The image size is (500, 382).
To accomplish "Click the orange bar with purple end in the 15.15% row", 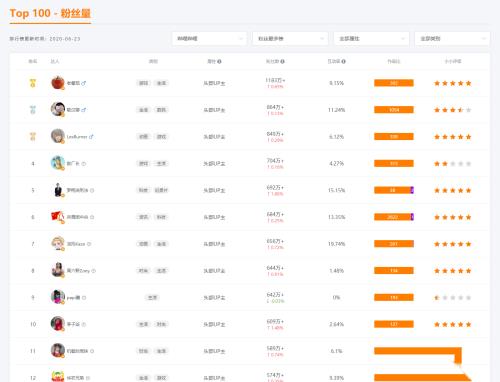I will [x=394, y=190].
